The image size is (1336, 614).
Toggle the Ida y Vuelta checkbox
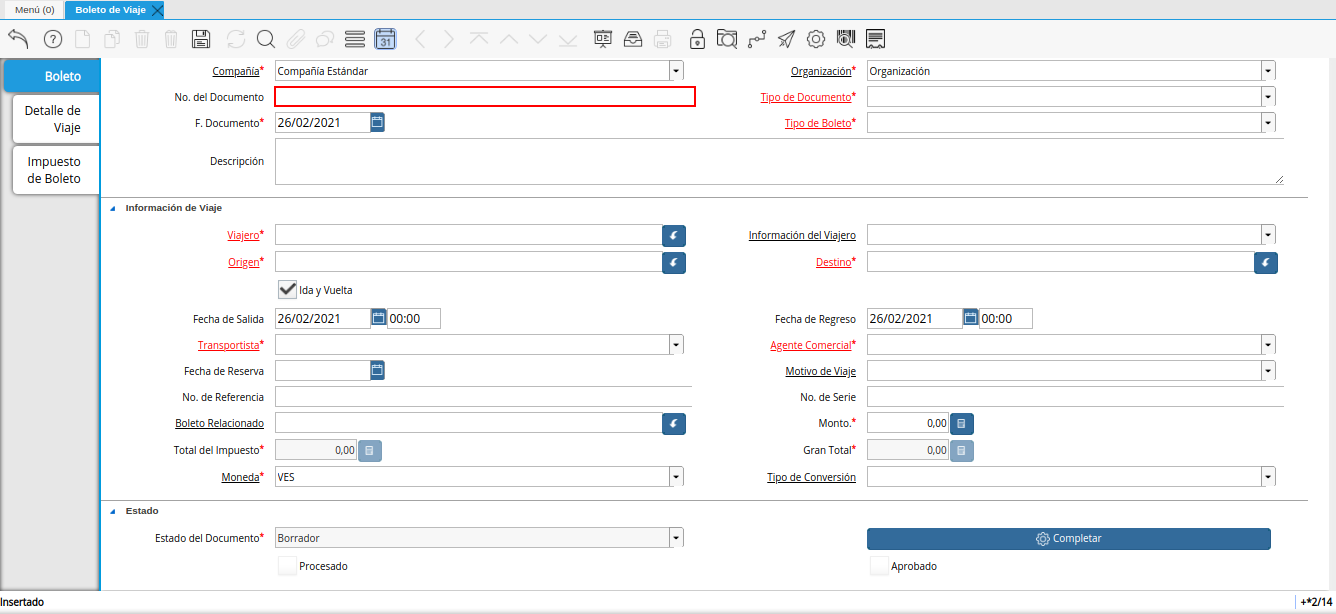(x=288, y=289)
